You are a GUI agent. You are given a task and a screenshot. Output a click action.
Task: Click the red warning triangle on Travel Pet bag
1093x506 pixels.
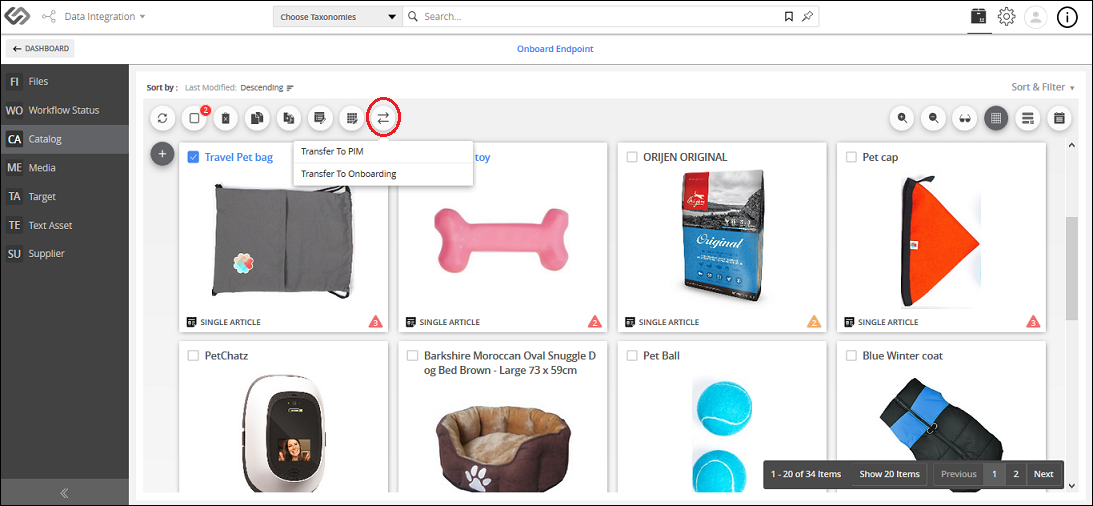[376, 322]
